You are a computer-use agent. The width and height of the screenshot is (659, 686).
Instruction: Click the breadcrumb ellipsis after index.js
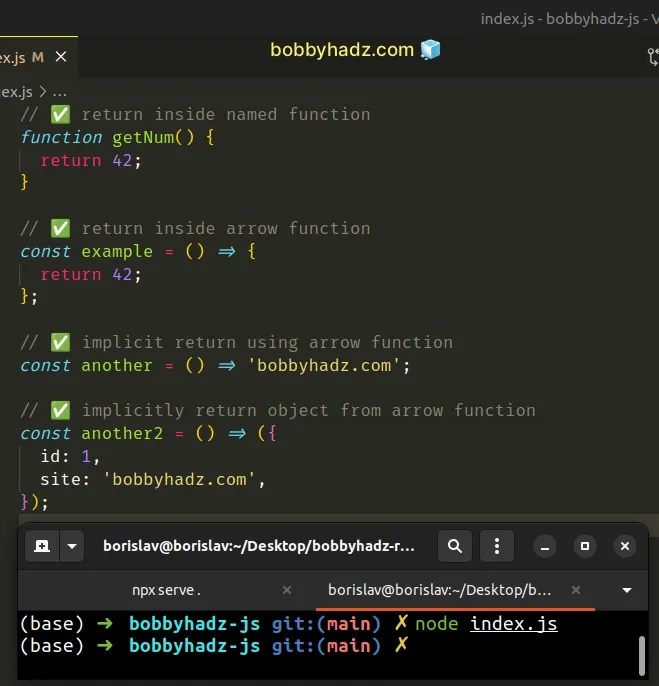[x=60, y=92]
